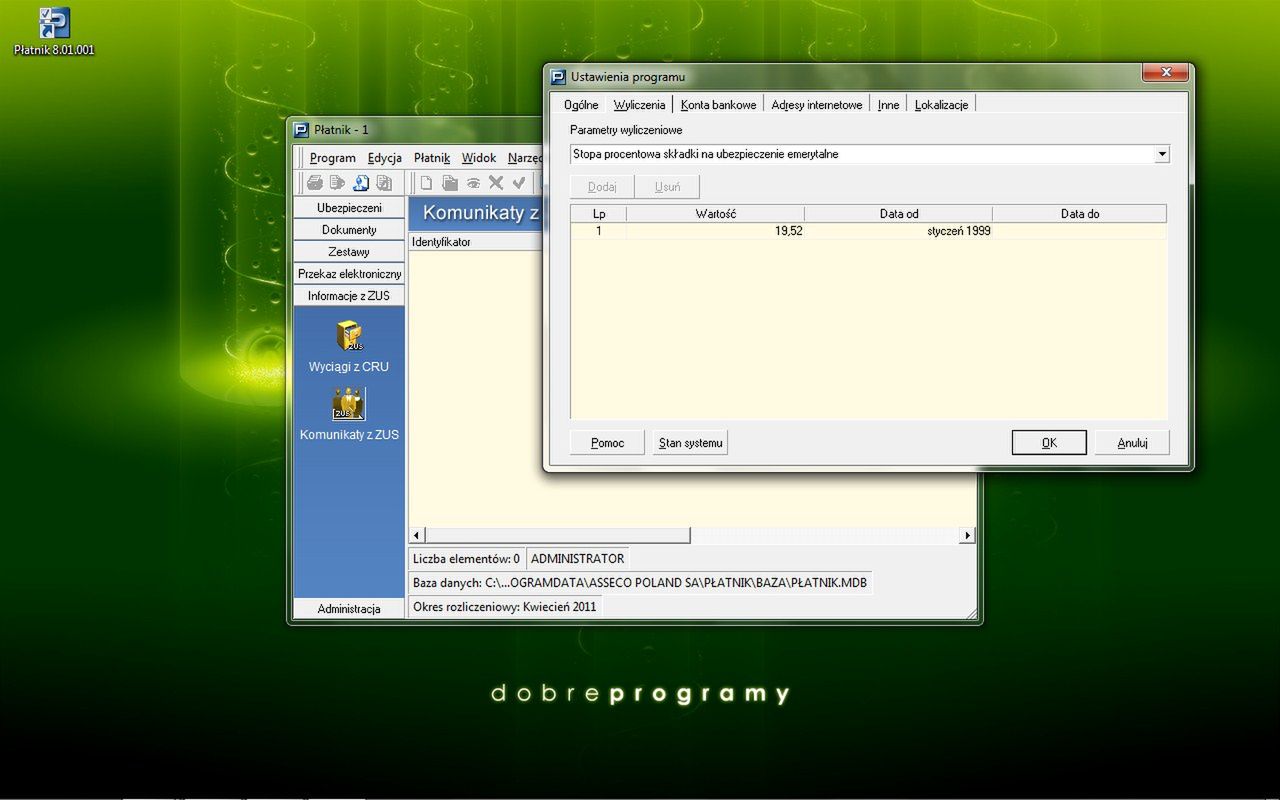The image size is (1280, 800).
Task: Open the Program menu
Action: click(x=332, y=158)
